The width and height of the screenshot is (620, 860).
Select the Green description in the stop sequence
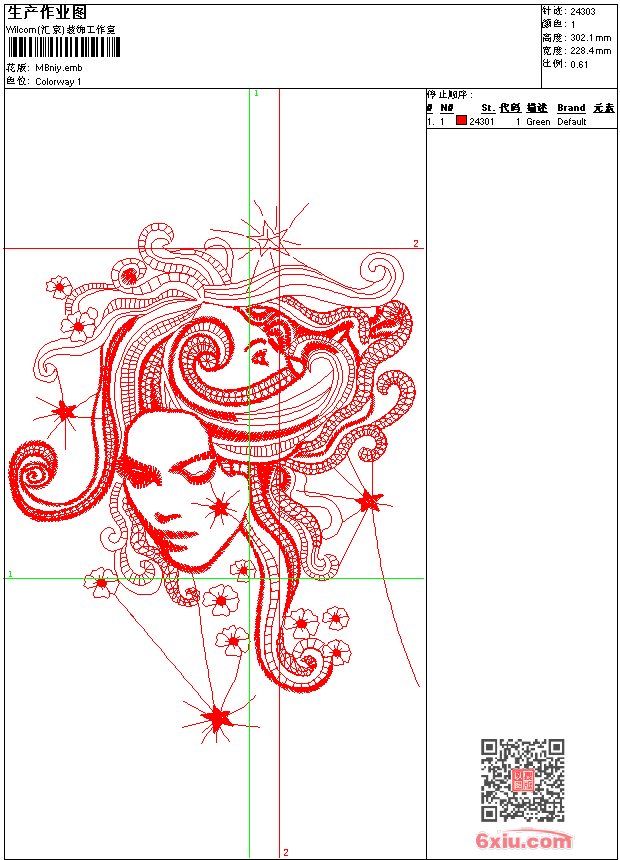(538, 122)
